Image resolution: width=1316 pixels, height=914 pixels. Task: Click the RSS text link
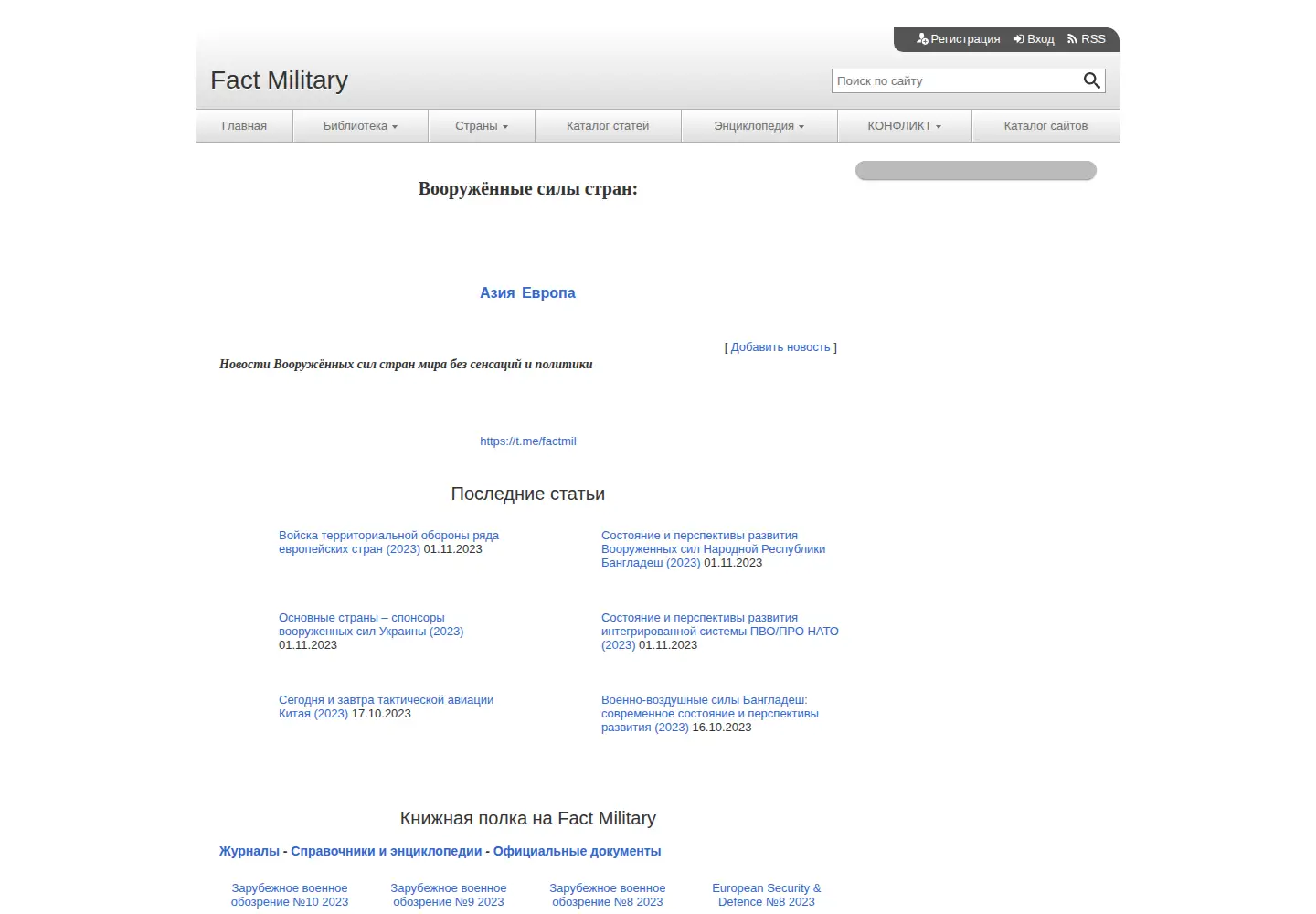[x=1093, y=39]
